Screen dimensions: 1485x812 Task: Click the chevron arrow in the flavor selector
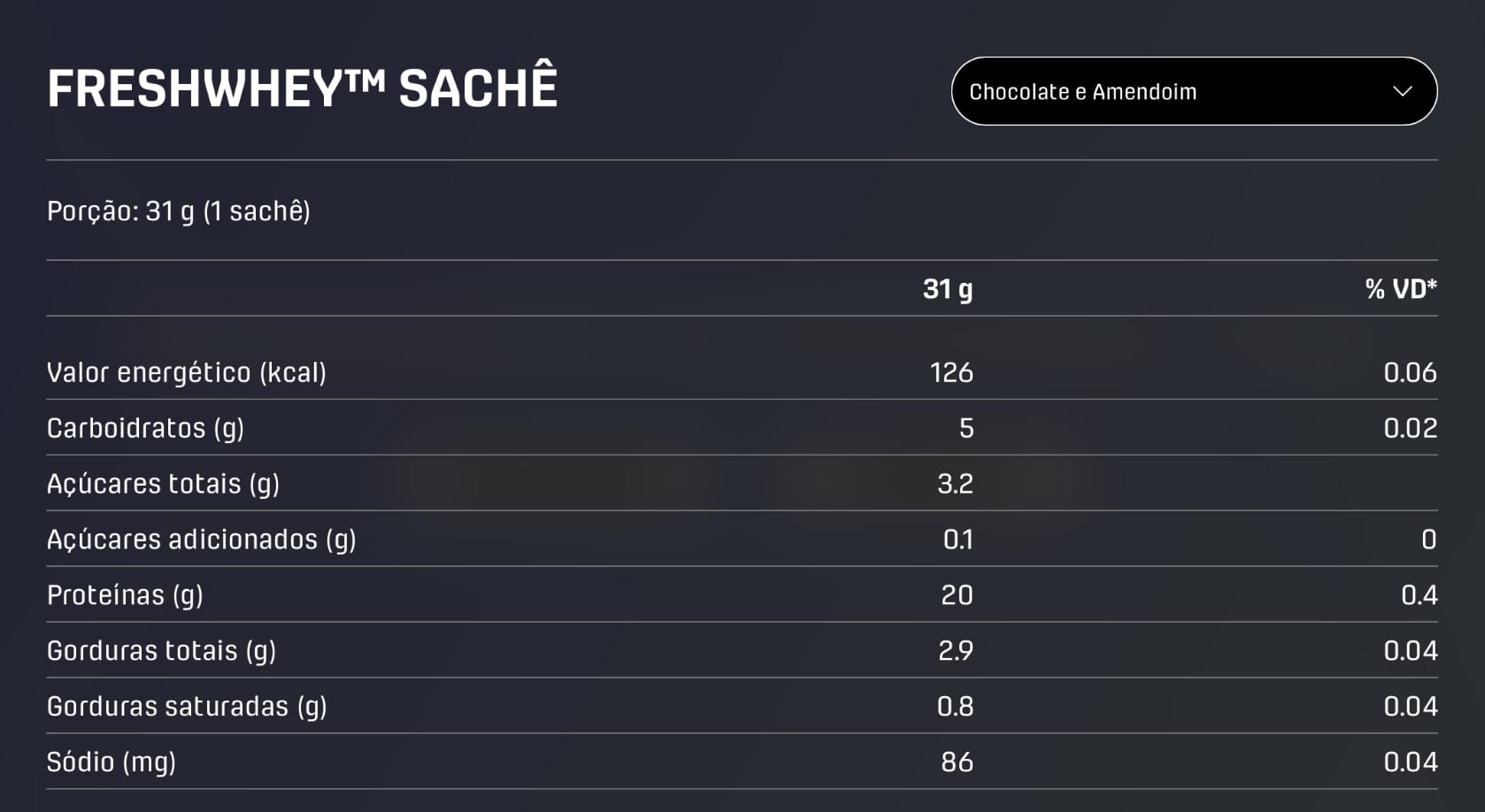[1402, 91]
